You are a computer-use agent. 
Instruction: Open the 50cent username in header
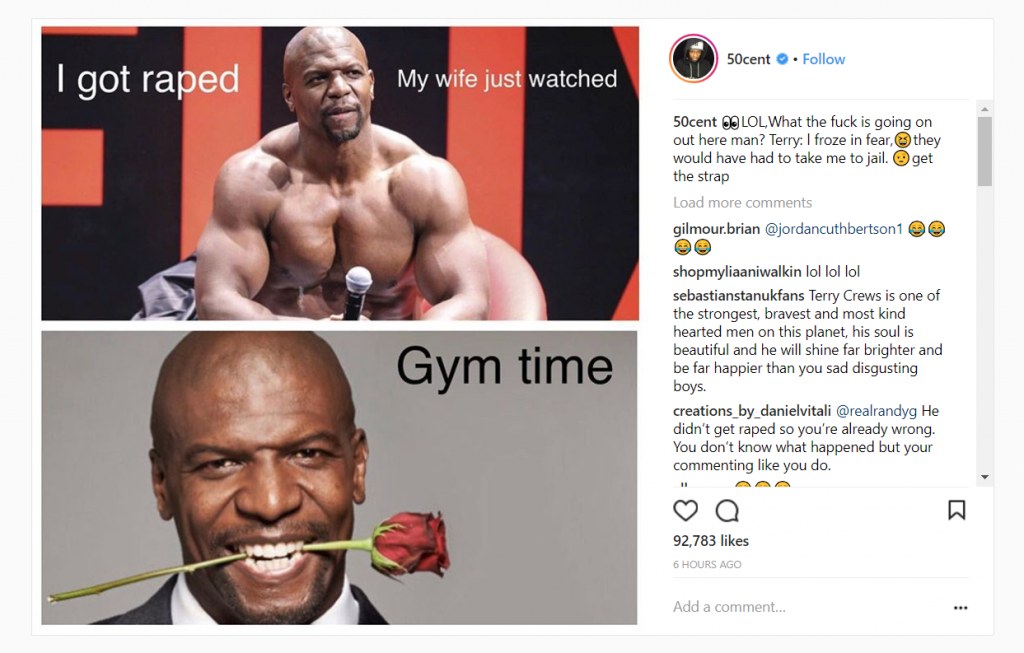748,59
